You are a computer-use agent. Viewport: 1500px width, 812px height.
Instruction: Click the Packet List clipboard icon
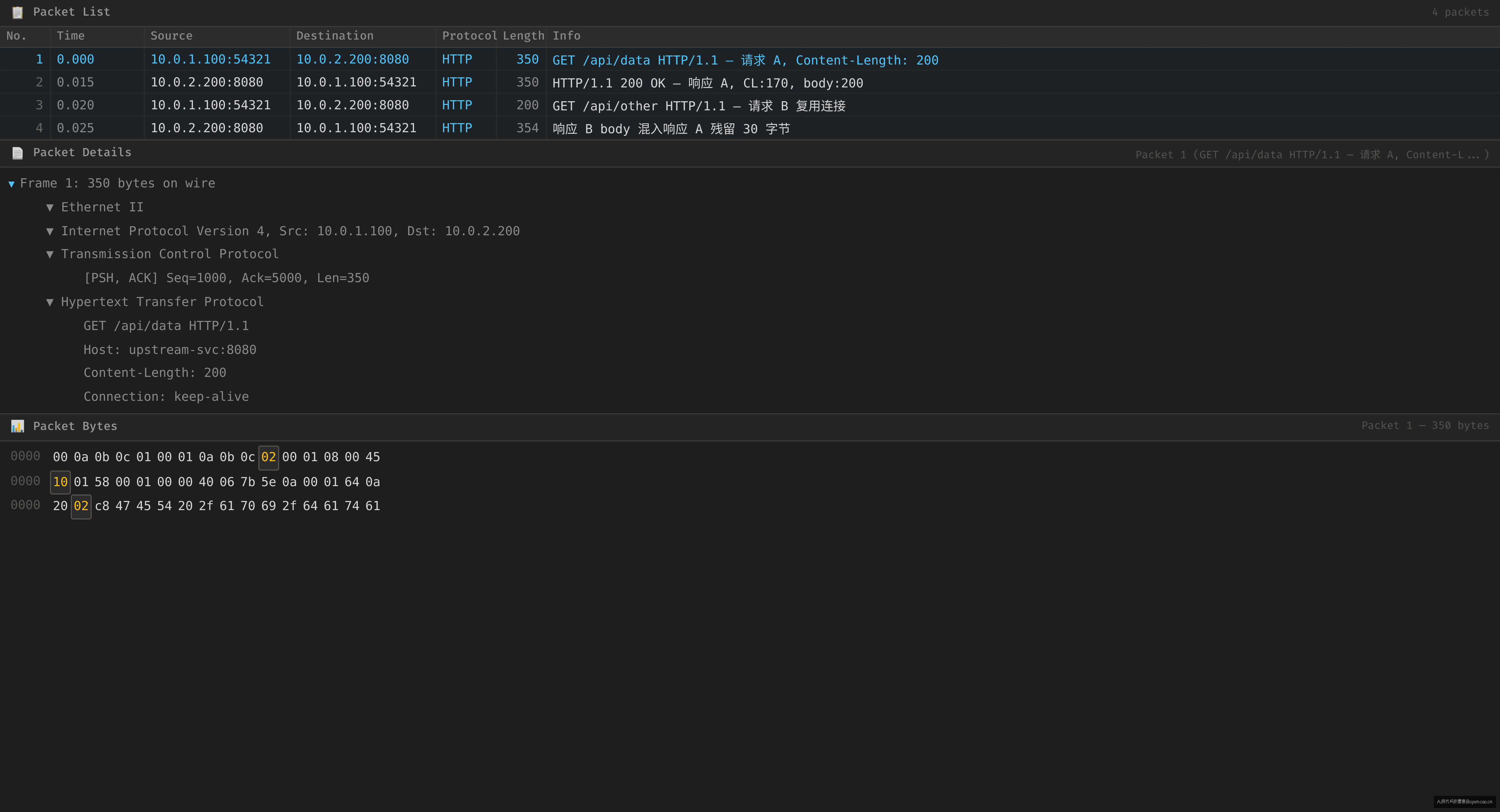click(x=17, y=12)
